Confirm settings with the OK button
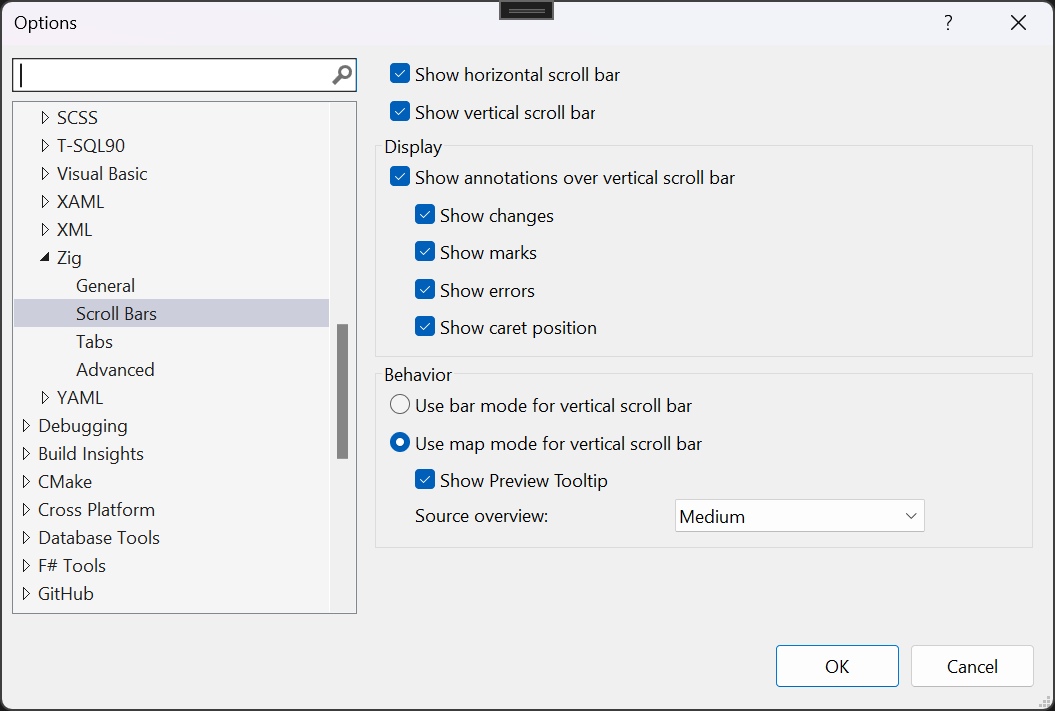The width and height of the screenshot is (1055, 711). 837,665
